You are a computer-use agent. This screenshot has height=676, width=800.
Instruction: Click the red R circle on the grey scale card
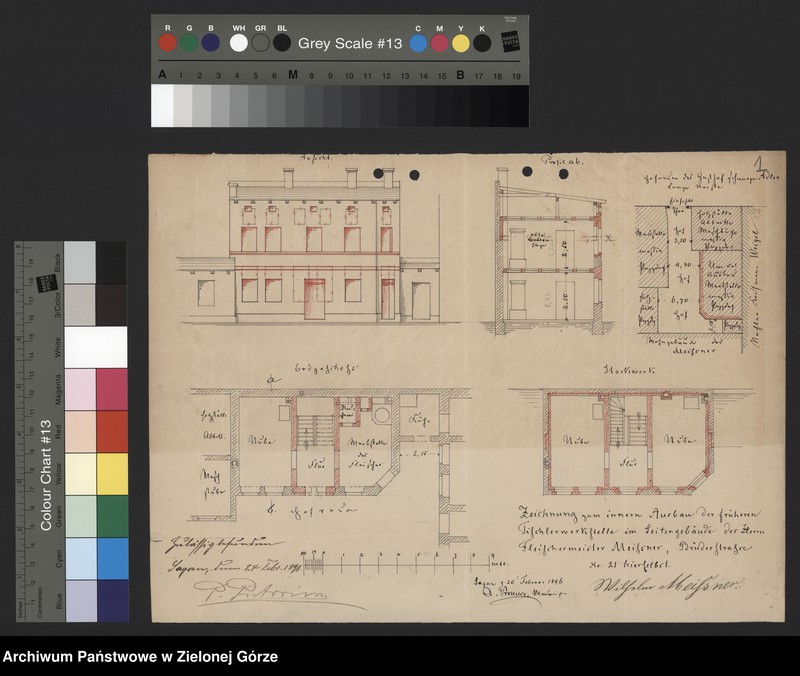coord(167,43)
